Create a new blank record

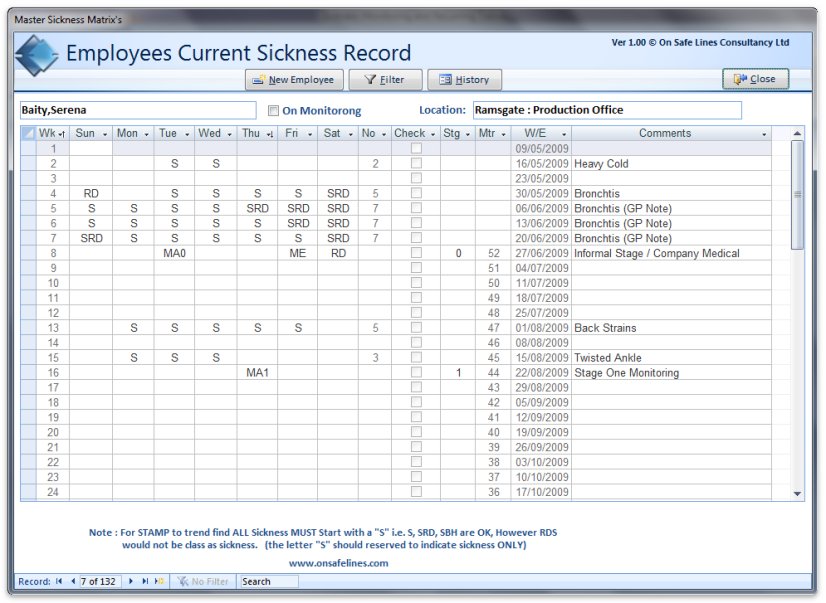pos(157,581)
